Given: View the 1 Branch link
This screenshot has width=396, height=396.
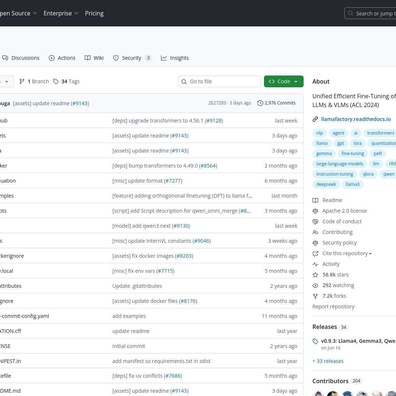Looking at the screenshot, I should (34, 81).
